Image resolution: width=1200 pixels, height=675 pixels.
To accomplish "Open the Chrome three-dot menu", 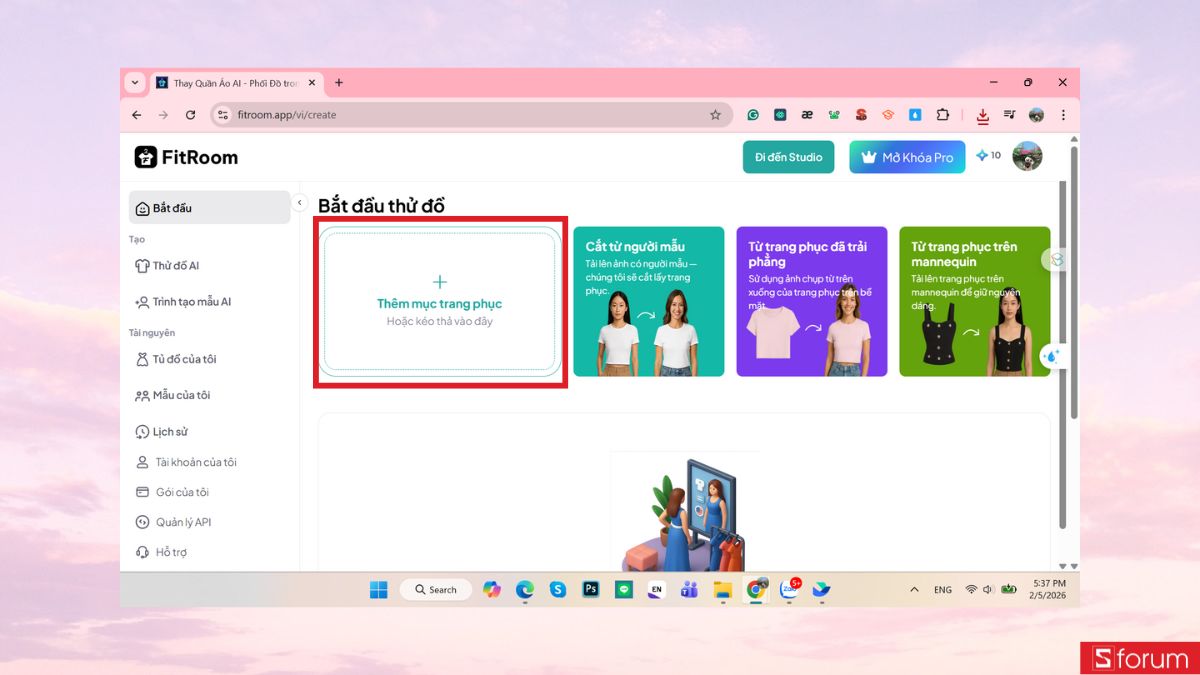I will coord(1063,115).
